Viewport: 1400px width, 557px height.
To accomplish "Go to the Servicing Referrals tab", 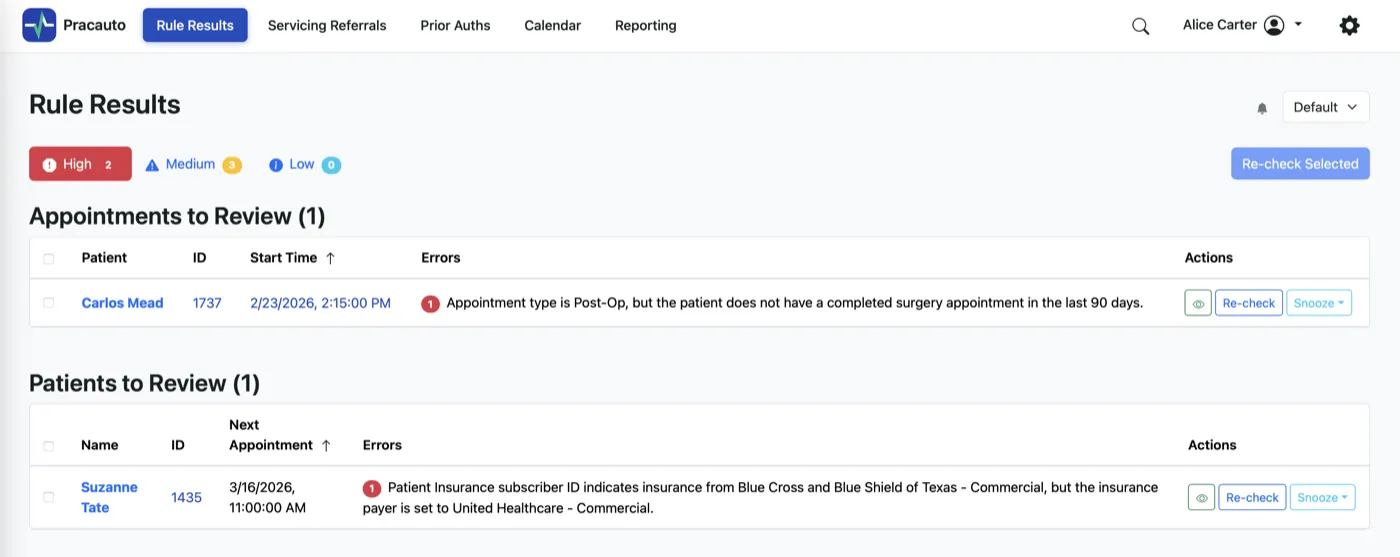I will coord(327,25).
